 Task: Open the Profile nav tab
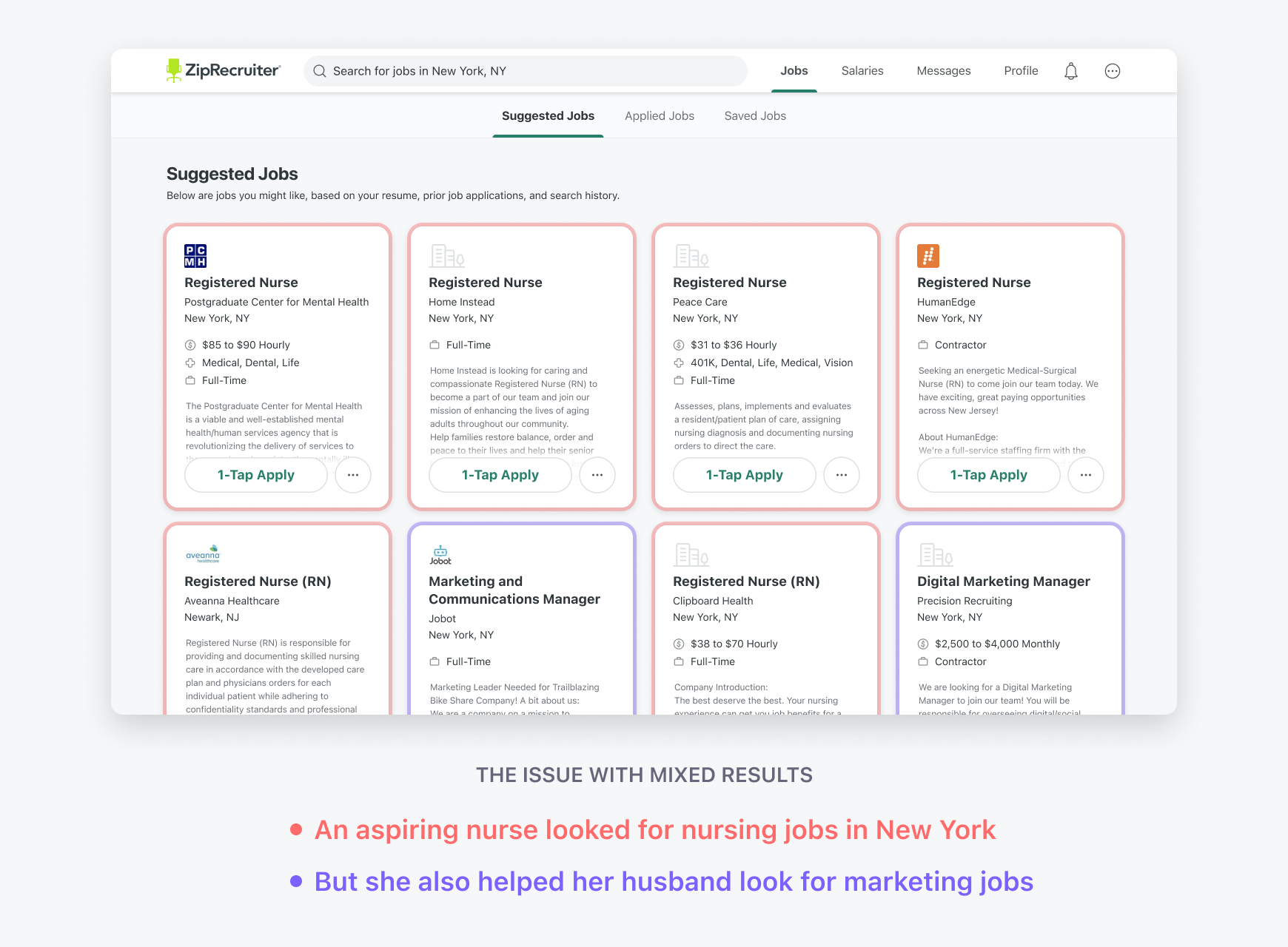pos(1021,71)
